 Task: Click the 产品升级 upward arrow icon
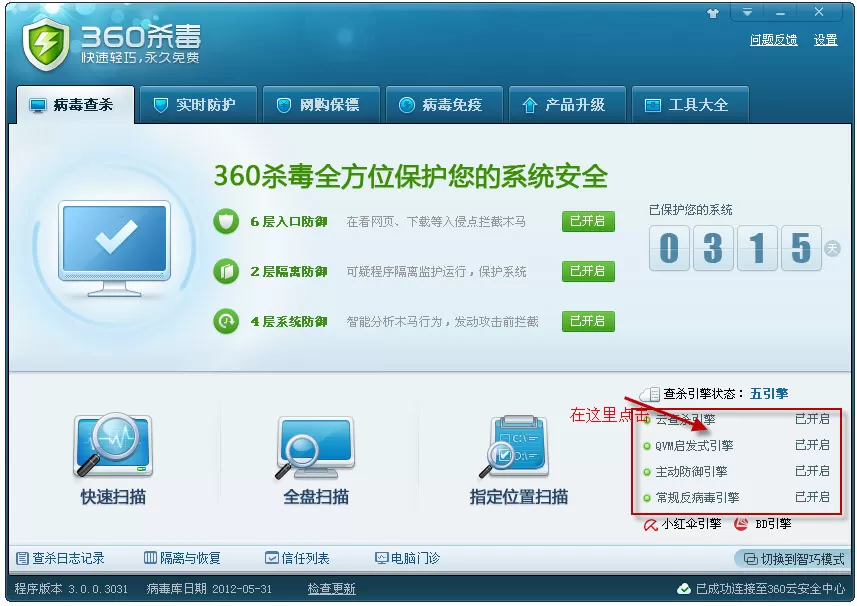530,105
